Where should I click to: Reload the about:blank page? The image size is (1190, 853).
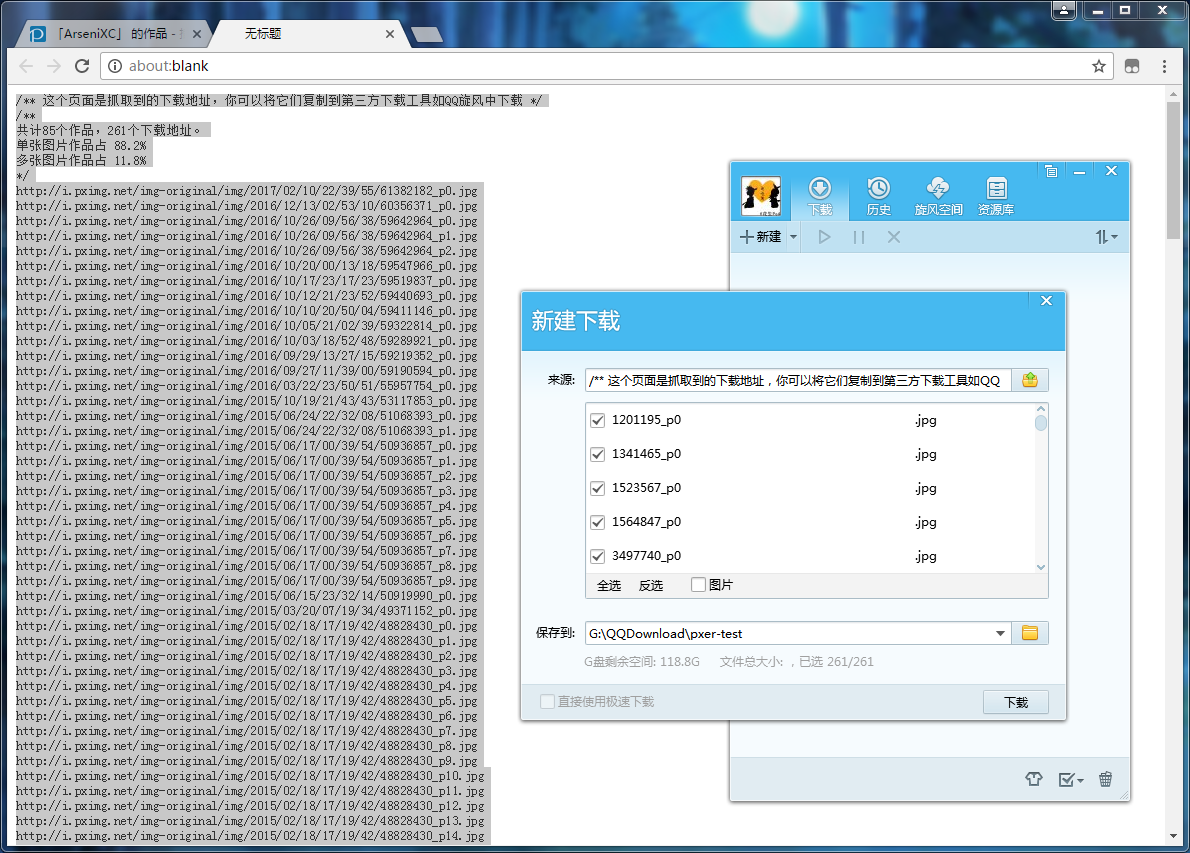[x=82, y=66]
